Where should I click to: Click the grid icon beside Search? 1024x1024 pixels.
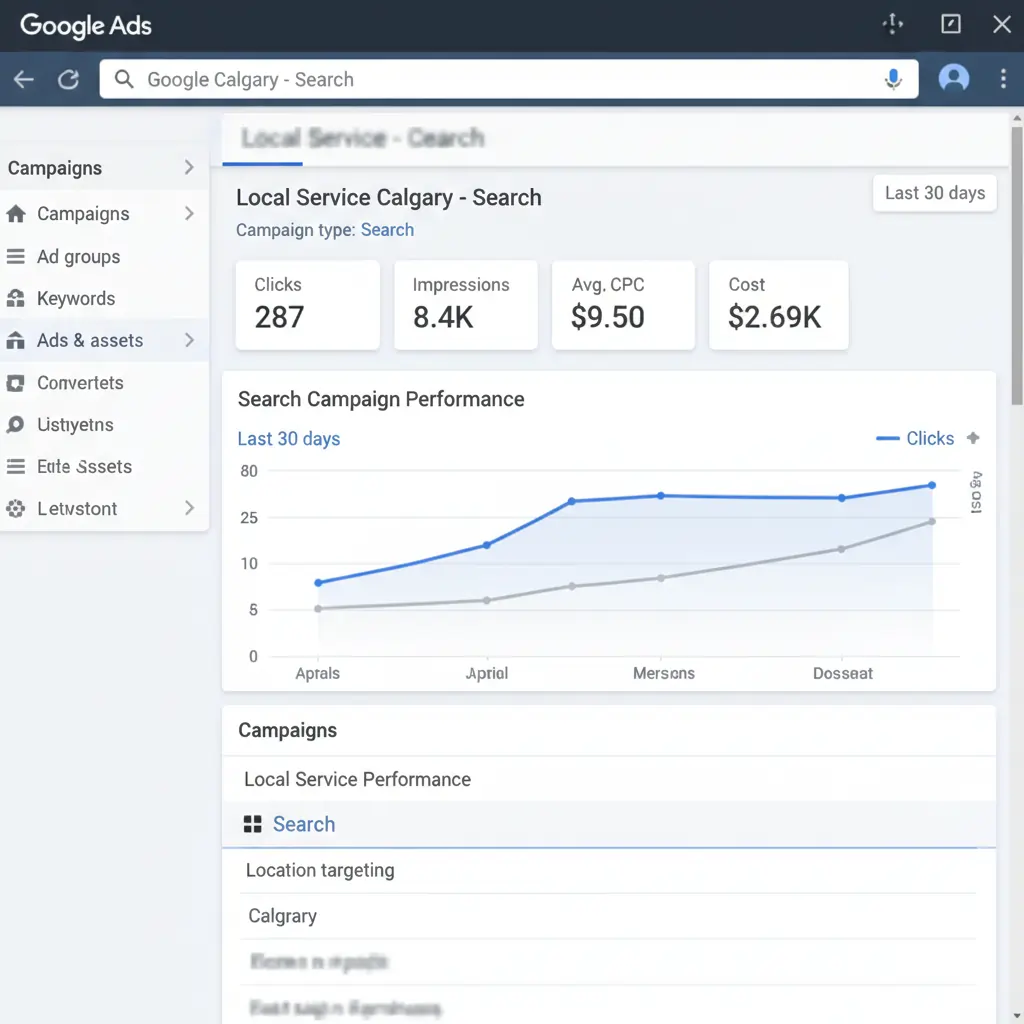[x=253, y=824]
